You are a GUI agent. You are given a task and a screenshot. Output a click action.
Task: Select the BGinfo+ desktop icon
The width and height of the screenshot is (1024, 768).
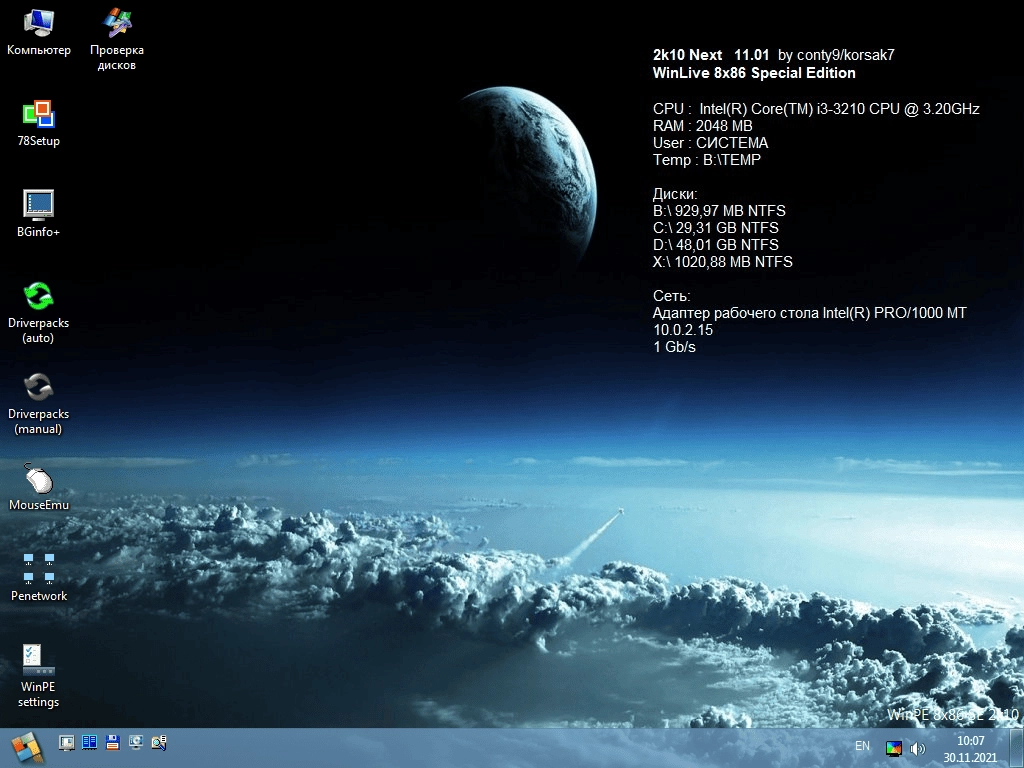coord(39,214)
